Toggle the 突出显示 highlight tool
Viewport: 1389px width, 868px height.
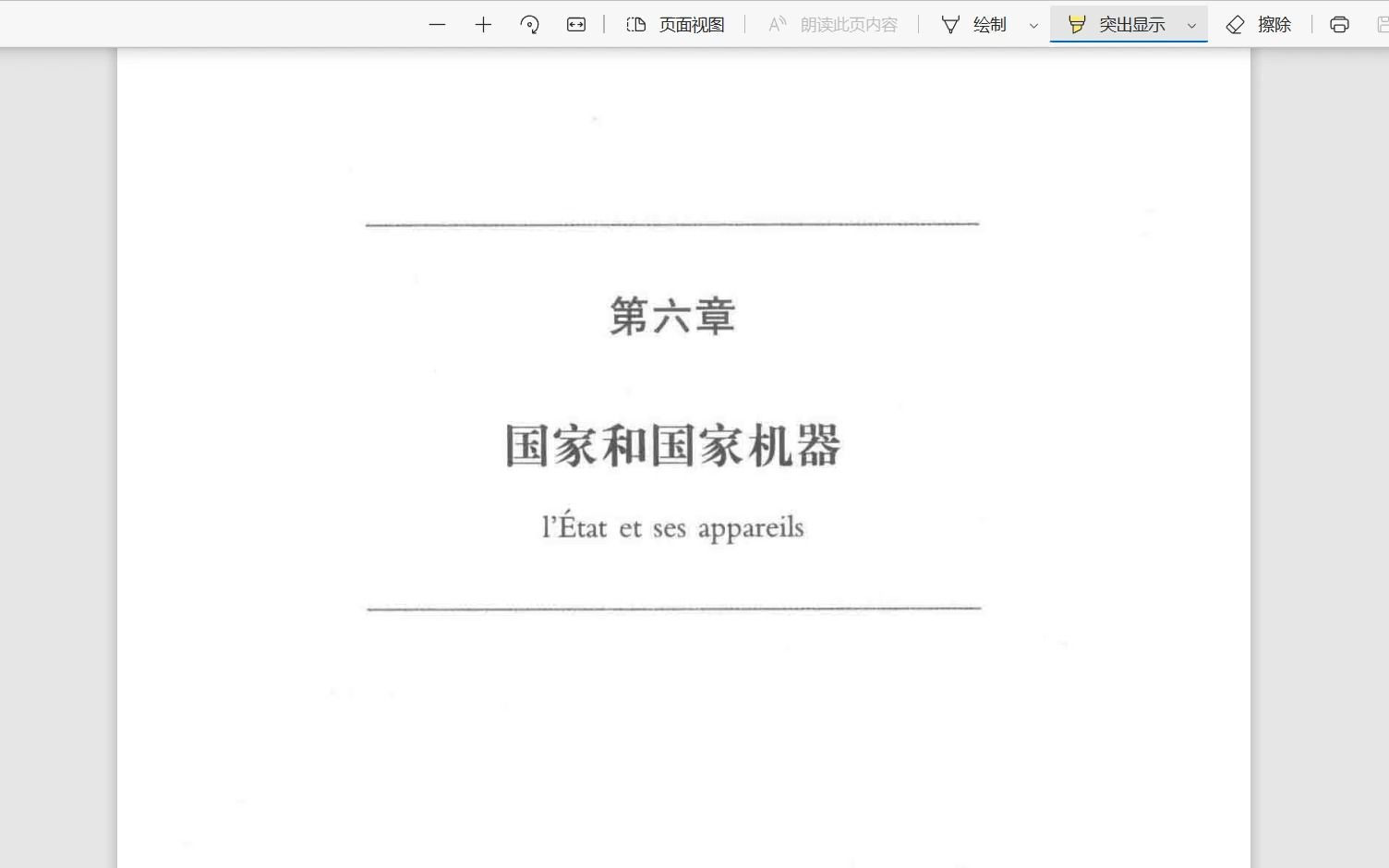pyautogui.click(x=1116, y=25)
